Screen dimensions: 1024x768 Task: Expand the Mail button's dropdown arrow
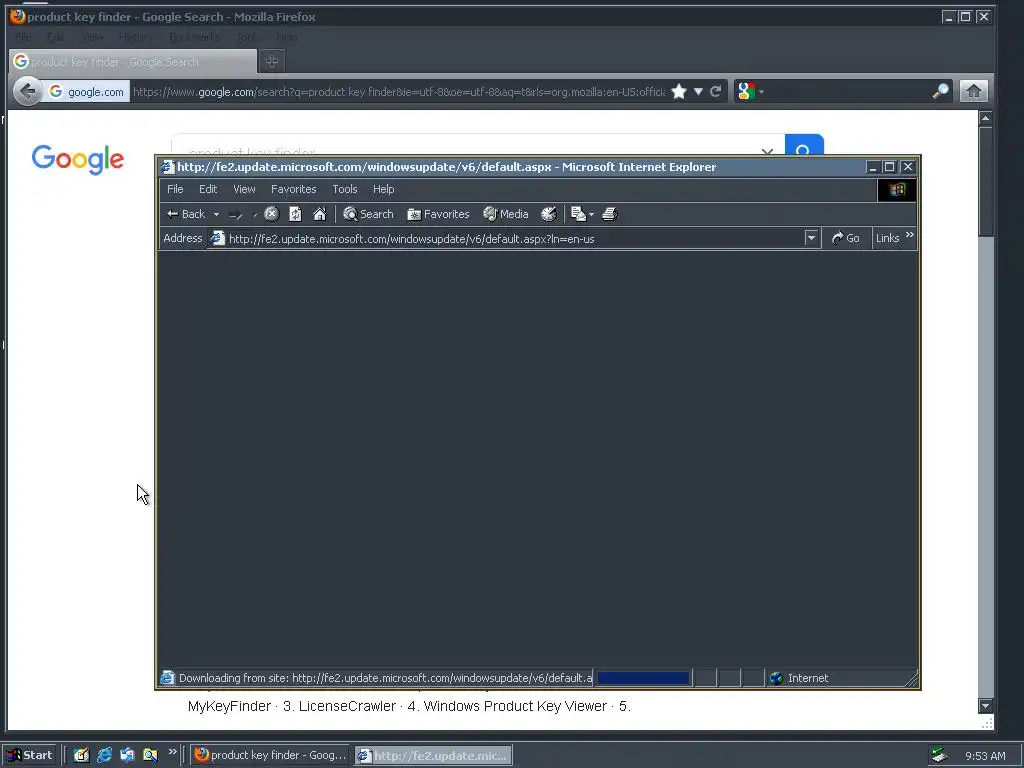coord(592,214)
